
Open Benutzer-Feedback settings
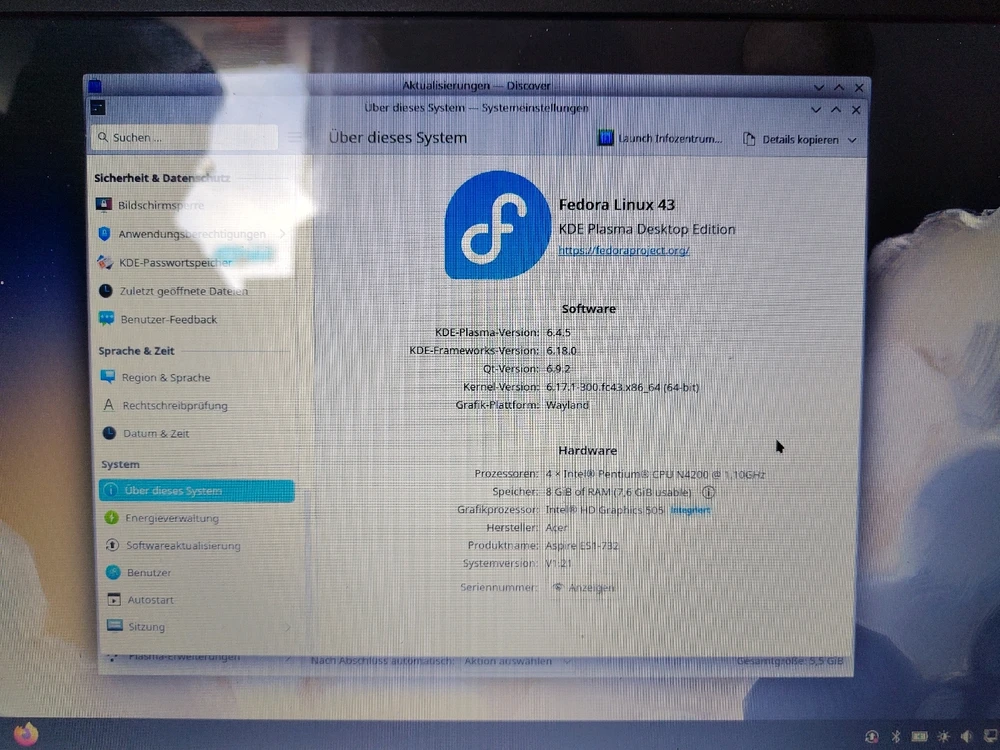point(169,320)
